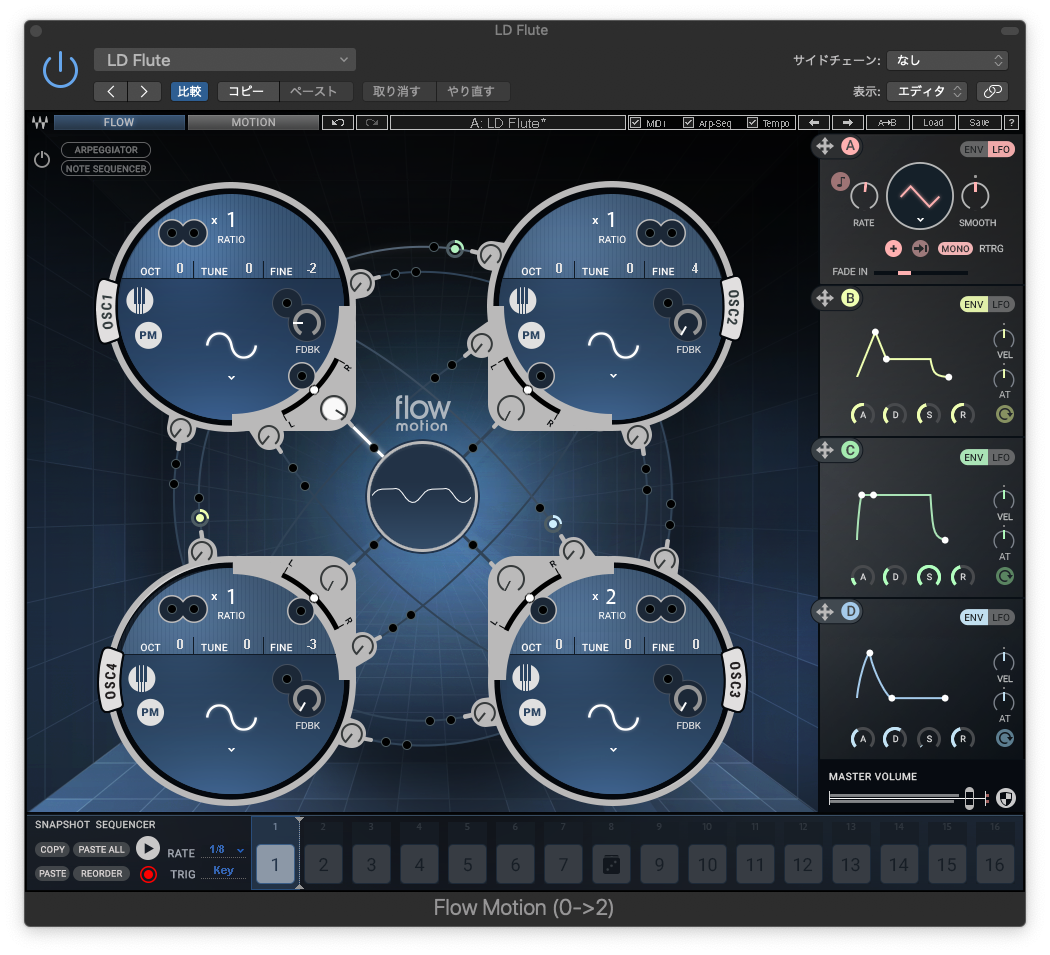Click the OSC1 keyboard tracking icon
1050x955 pixels.
[140, 300]
